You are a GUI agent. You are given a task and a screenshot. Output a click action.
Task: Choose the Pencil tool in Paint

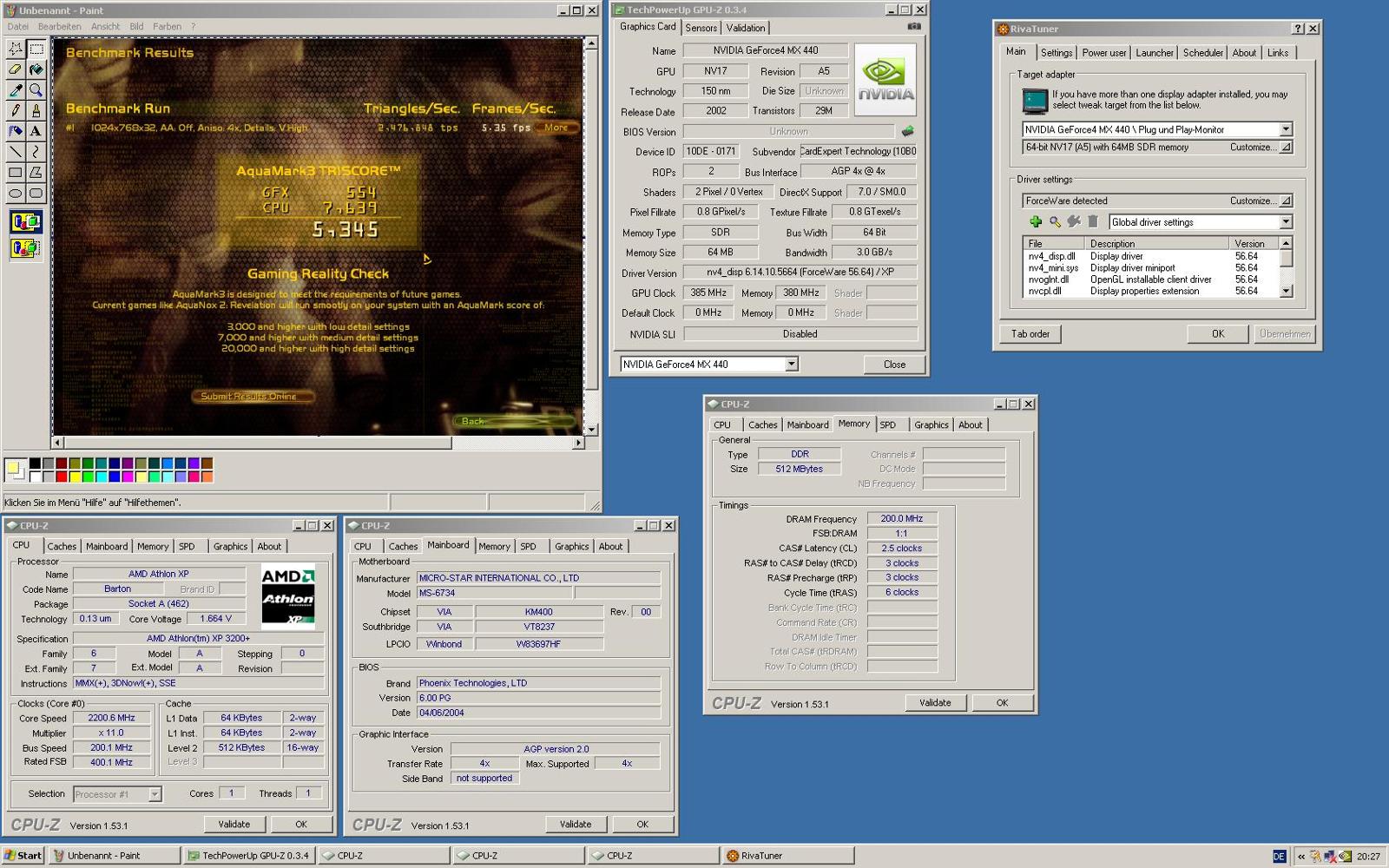16,110
